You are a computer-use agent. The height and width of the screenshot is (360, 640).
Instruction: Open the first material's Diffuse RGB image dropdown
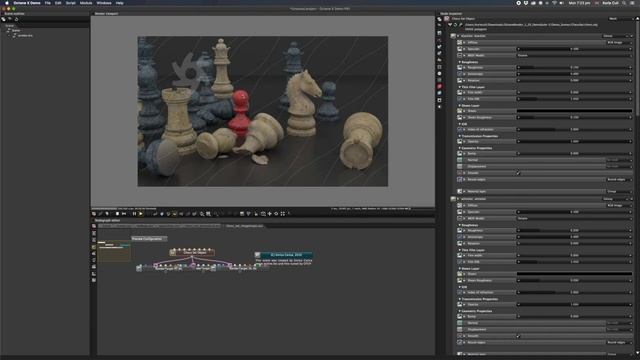[x=619, y=42]
